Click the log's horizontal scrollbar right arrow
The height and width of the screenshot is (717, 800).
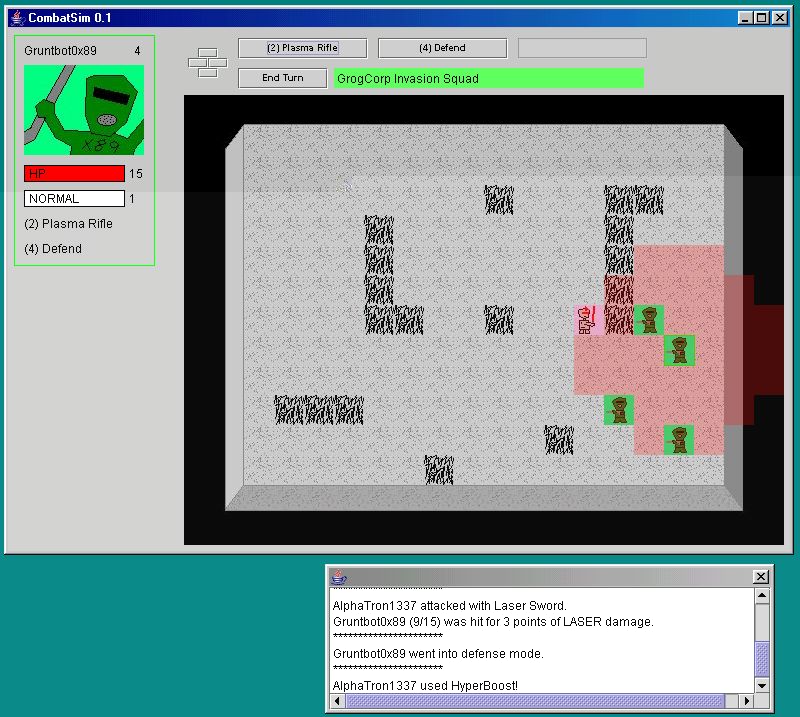click(x=745, y=702)
